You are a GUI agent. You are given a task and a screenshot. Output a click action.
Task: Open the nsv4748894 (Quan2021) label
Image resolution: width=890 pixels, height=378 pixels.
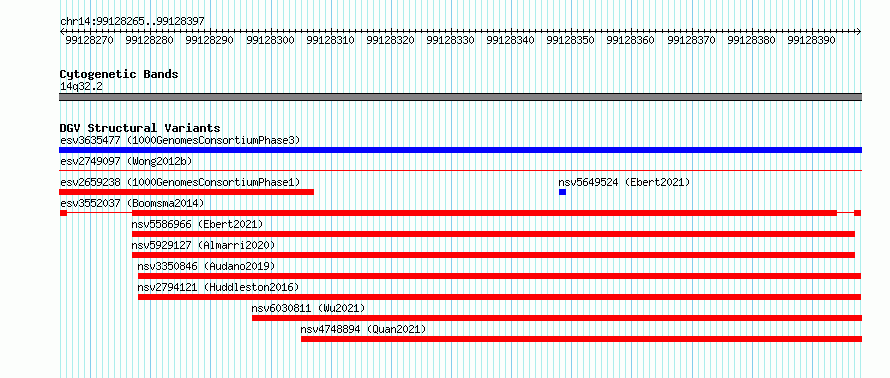point(363,329)
